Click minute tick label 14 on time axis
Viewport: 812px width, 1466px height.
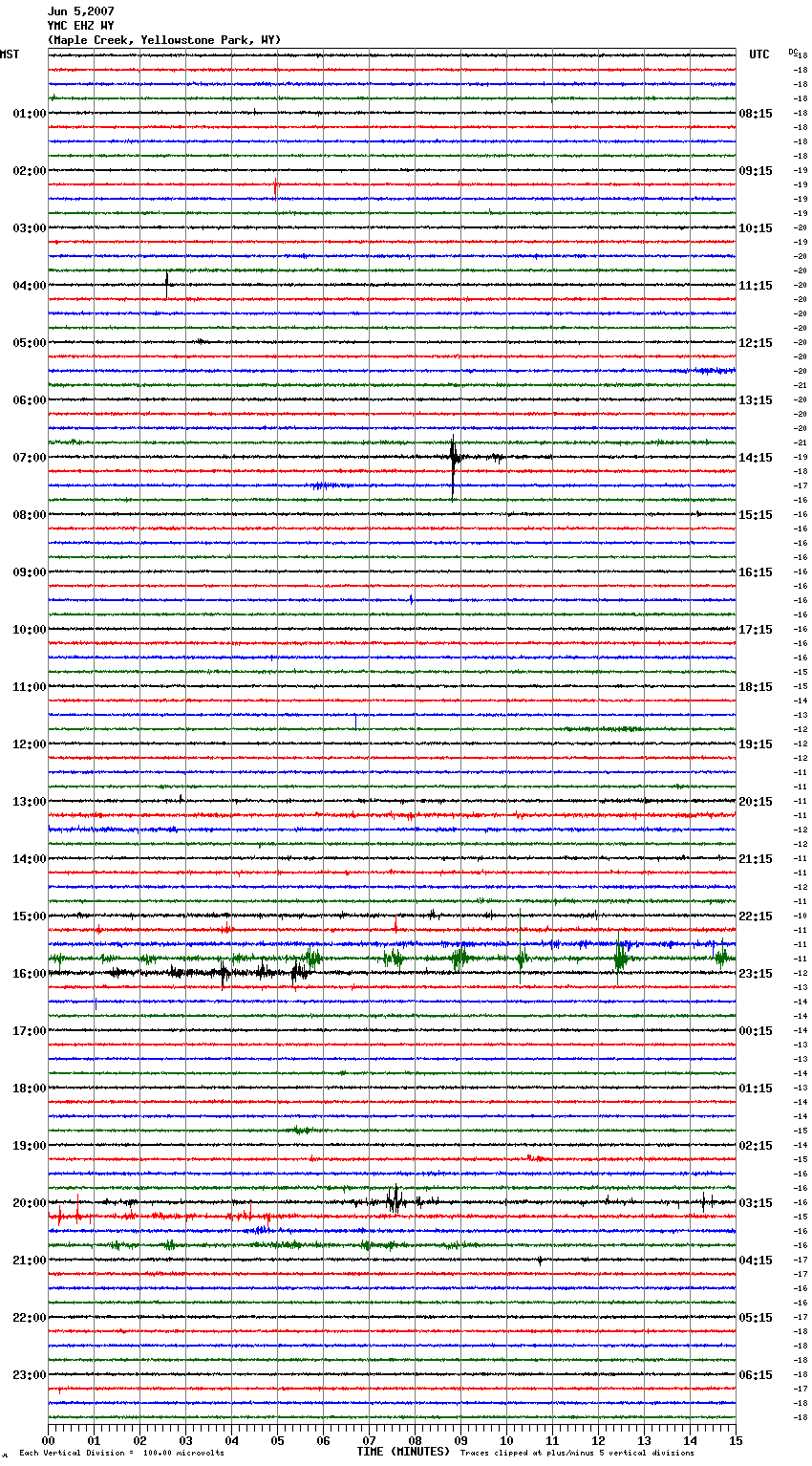tap(690, 1440)
